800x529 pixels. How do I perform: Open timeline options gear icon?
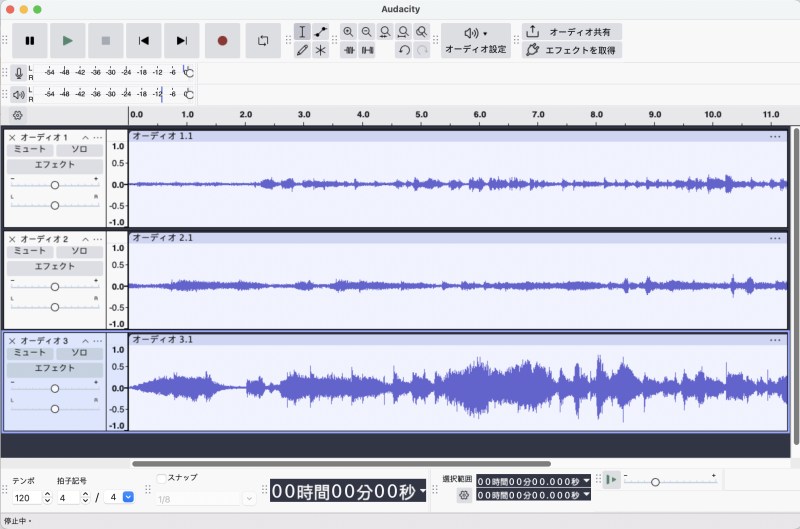(17, 115)
